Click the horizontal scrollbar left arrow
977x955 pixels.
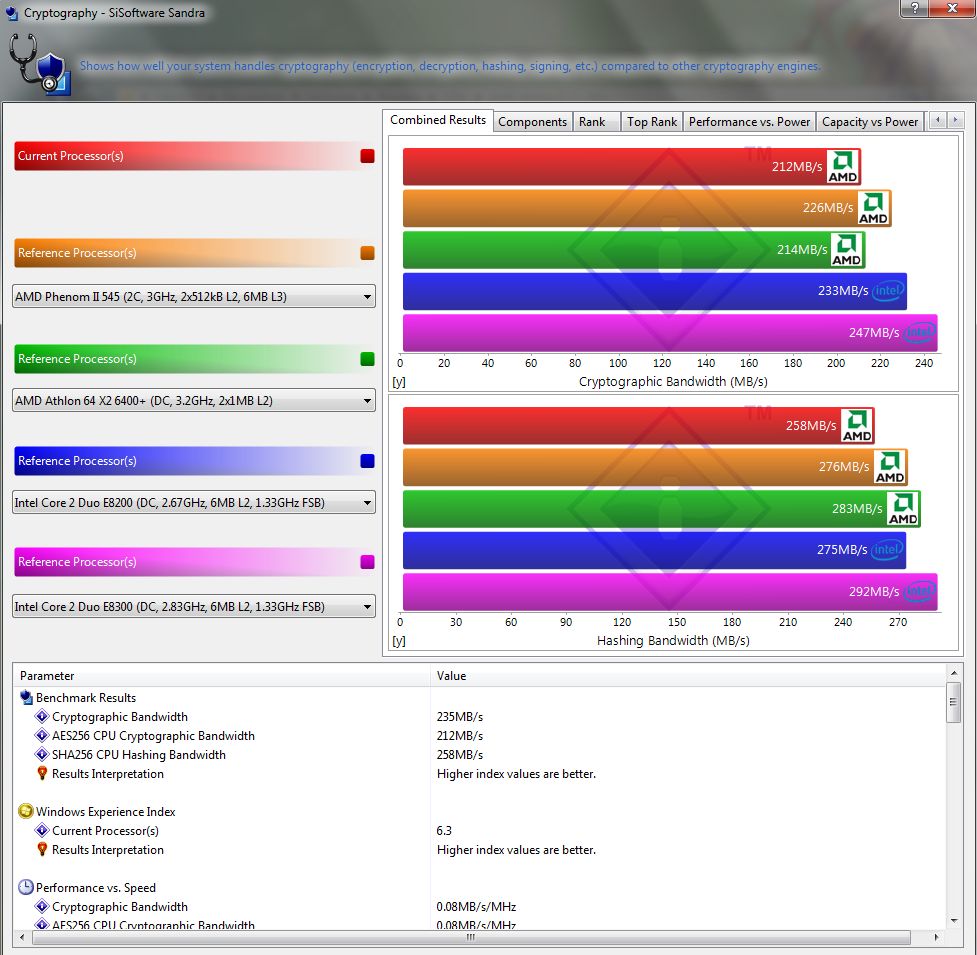[22, 937]
